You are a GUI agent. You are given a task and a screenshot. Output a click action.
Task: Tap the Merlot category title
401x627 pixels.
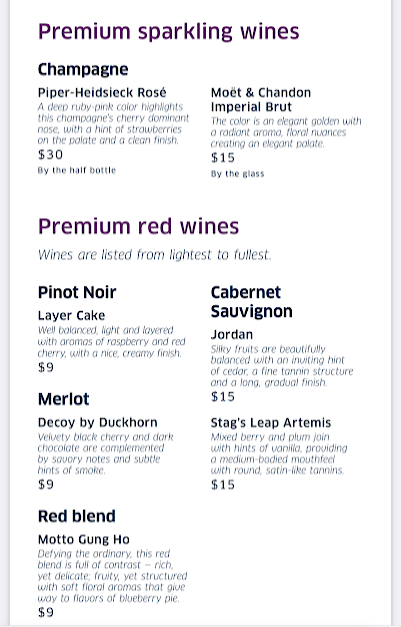pyautogui.click(x=64, y=399)
